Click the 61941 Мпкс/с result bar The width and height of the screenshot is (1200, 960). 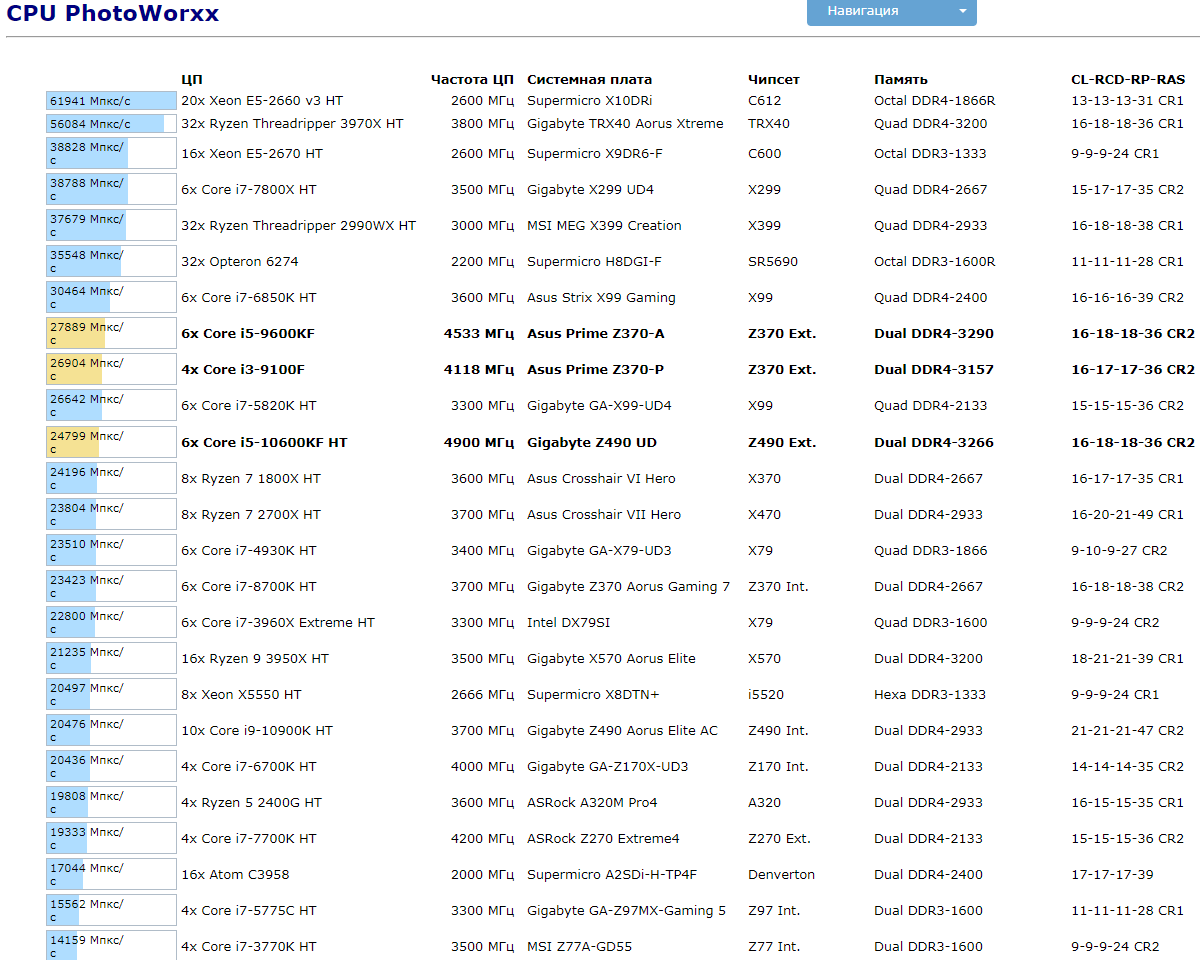tap(111, 101)
